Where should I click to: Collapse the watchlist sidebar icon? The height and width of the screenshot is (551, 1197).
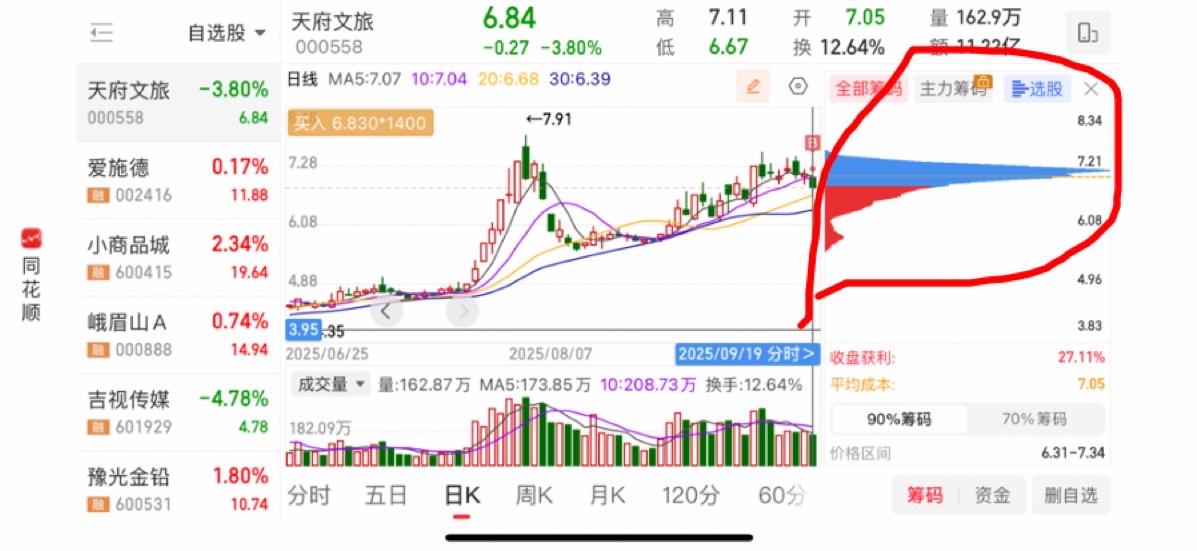pyautogui.click(x=101, y=32)
